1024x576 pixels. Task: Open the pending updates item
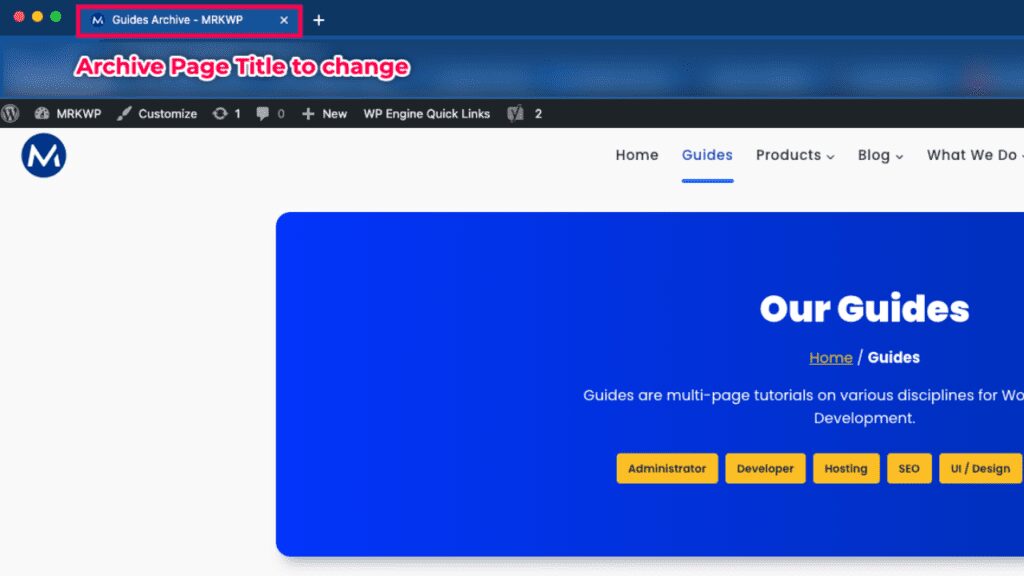[227, 114]
